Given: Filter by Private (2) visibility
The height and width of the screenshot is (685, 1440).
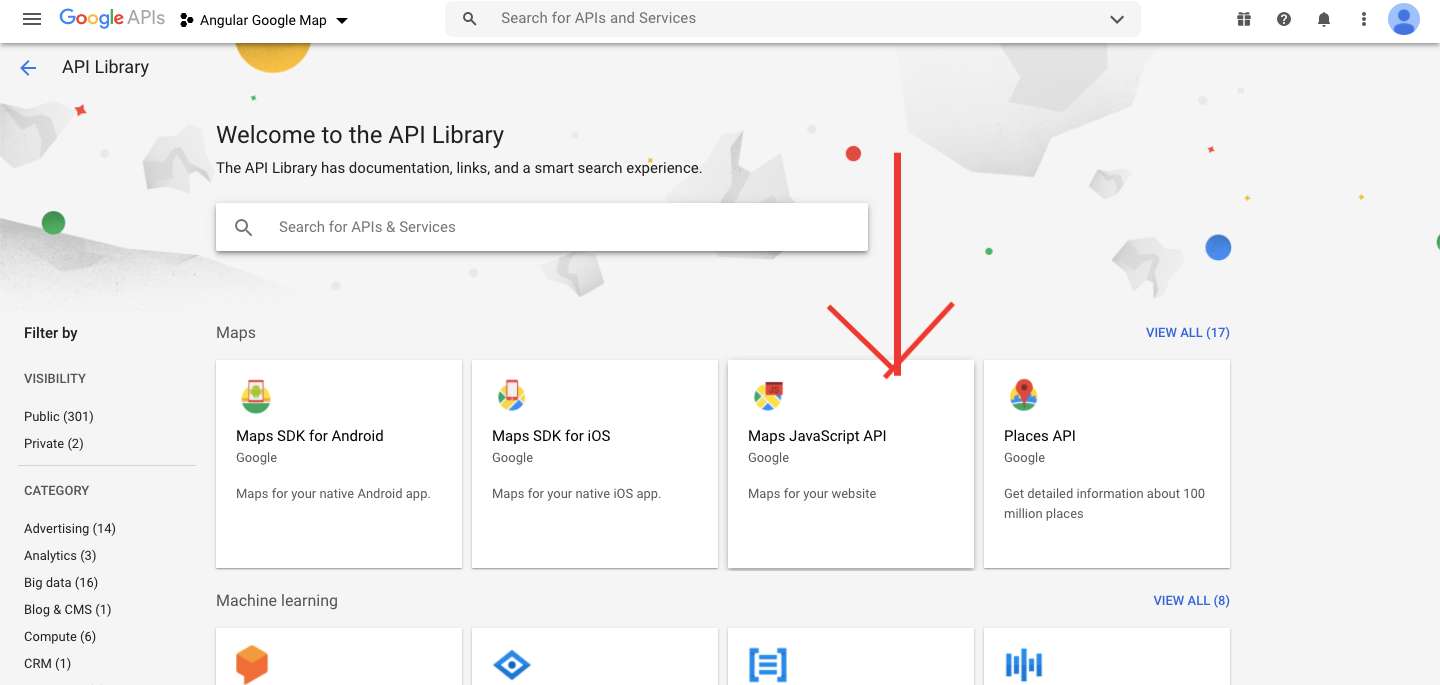Looking at the screenshot, I should (x=54, y=443).
